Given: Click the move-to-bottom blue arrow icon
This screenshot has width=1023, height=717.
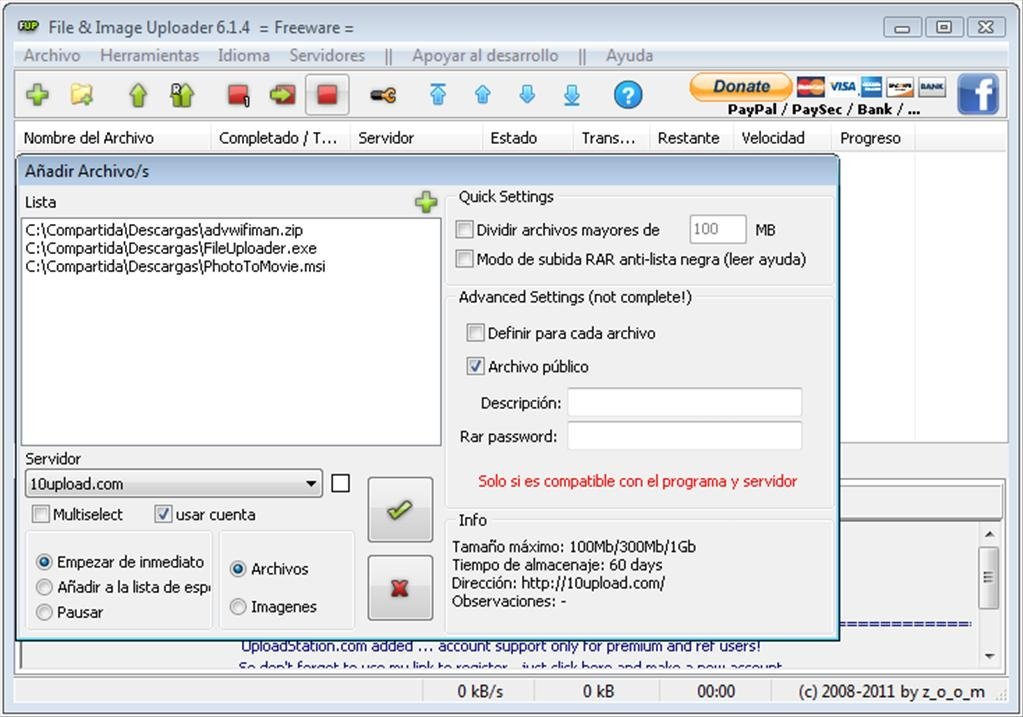Looking at the screenshot, I should pyautogui.click(x=572, y=95).
